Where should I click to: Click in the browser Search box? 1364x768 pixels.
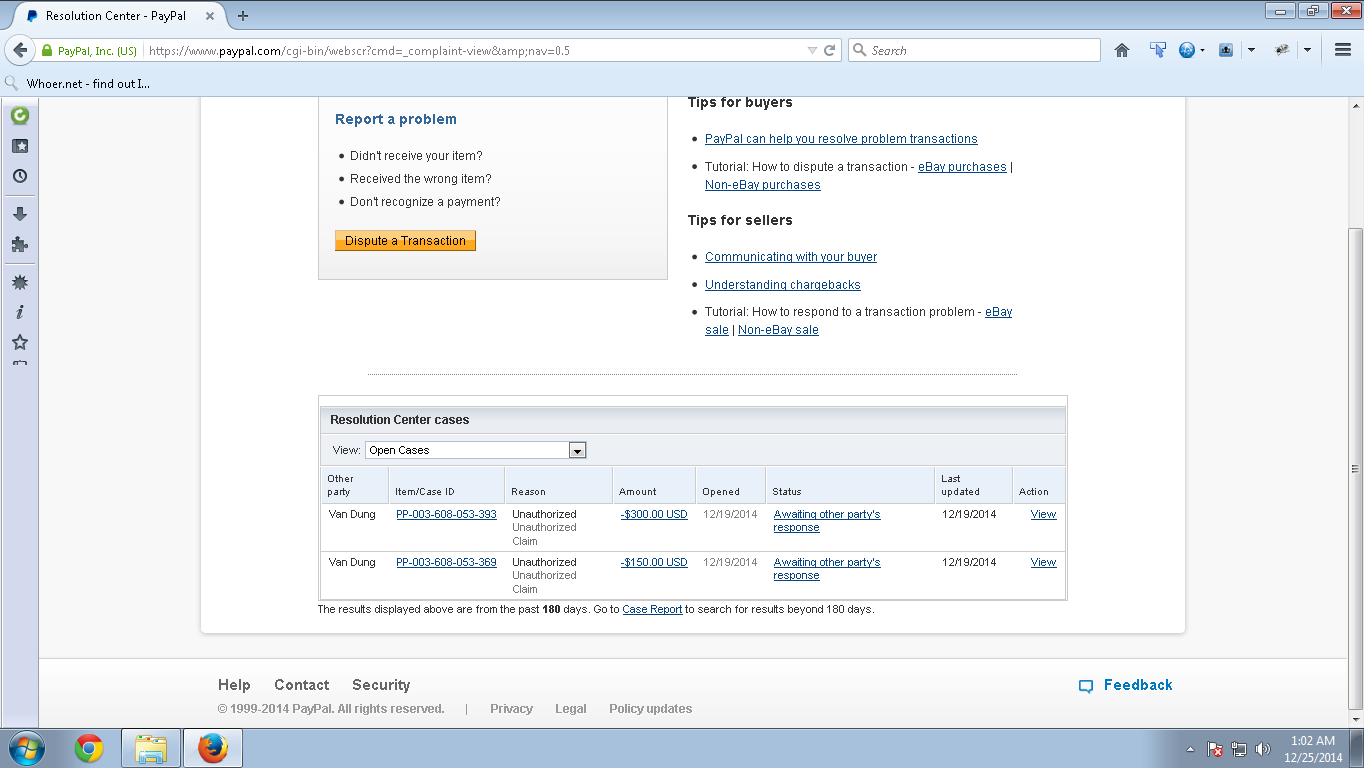(x=974, y=50)
